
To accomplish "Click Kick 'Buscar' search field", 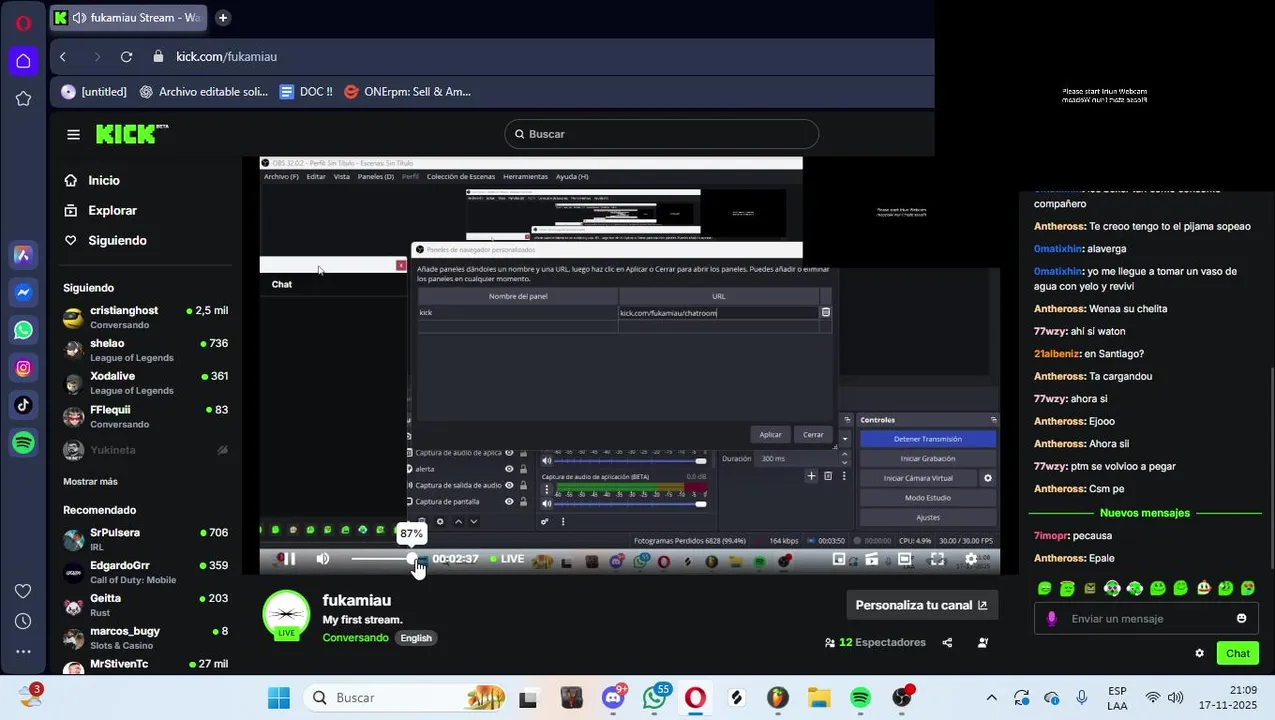I will point(661,134).
